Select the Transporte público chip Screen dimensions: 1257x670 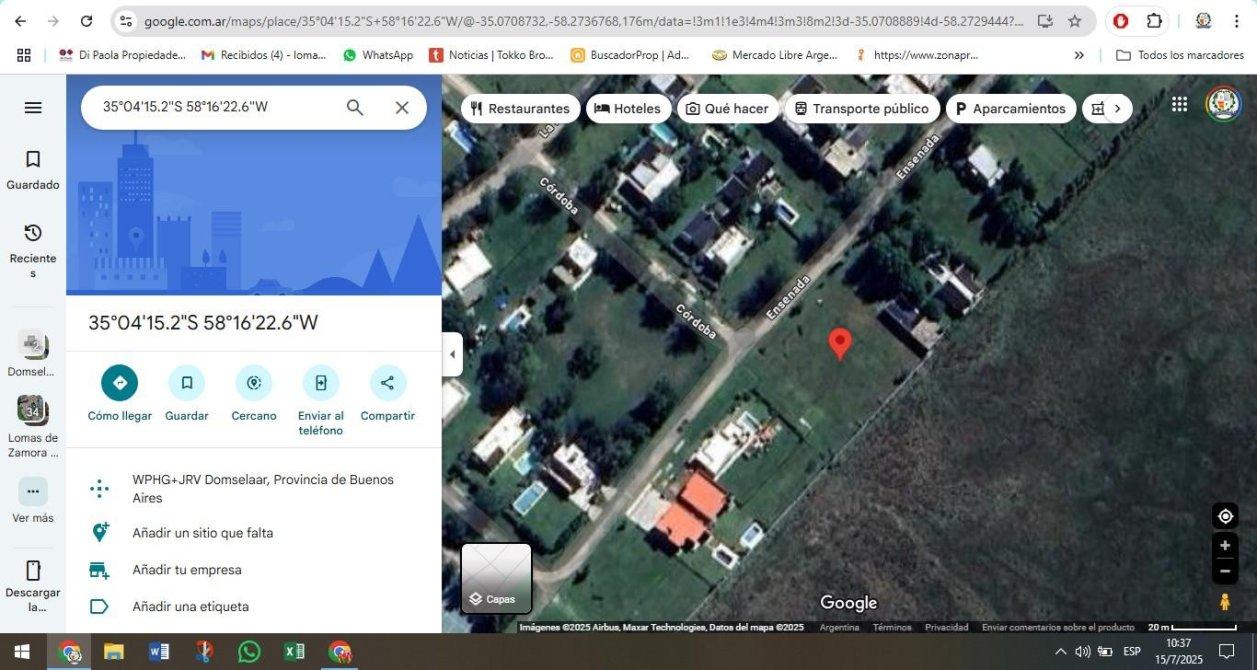(861, 108)
